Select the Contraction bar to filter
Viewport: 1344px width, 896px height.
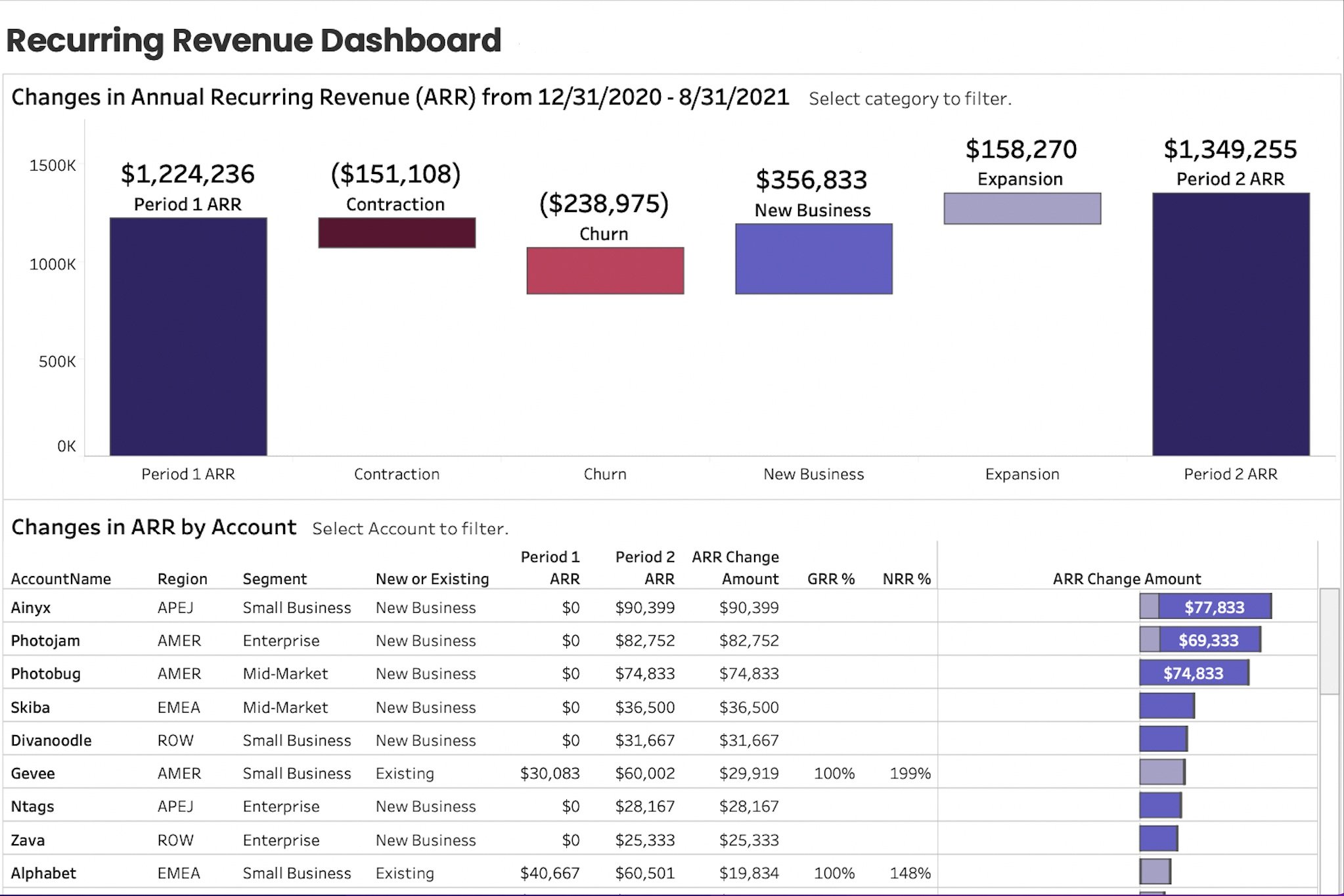pyautogui.click(x=397, y=233)
